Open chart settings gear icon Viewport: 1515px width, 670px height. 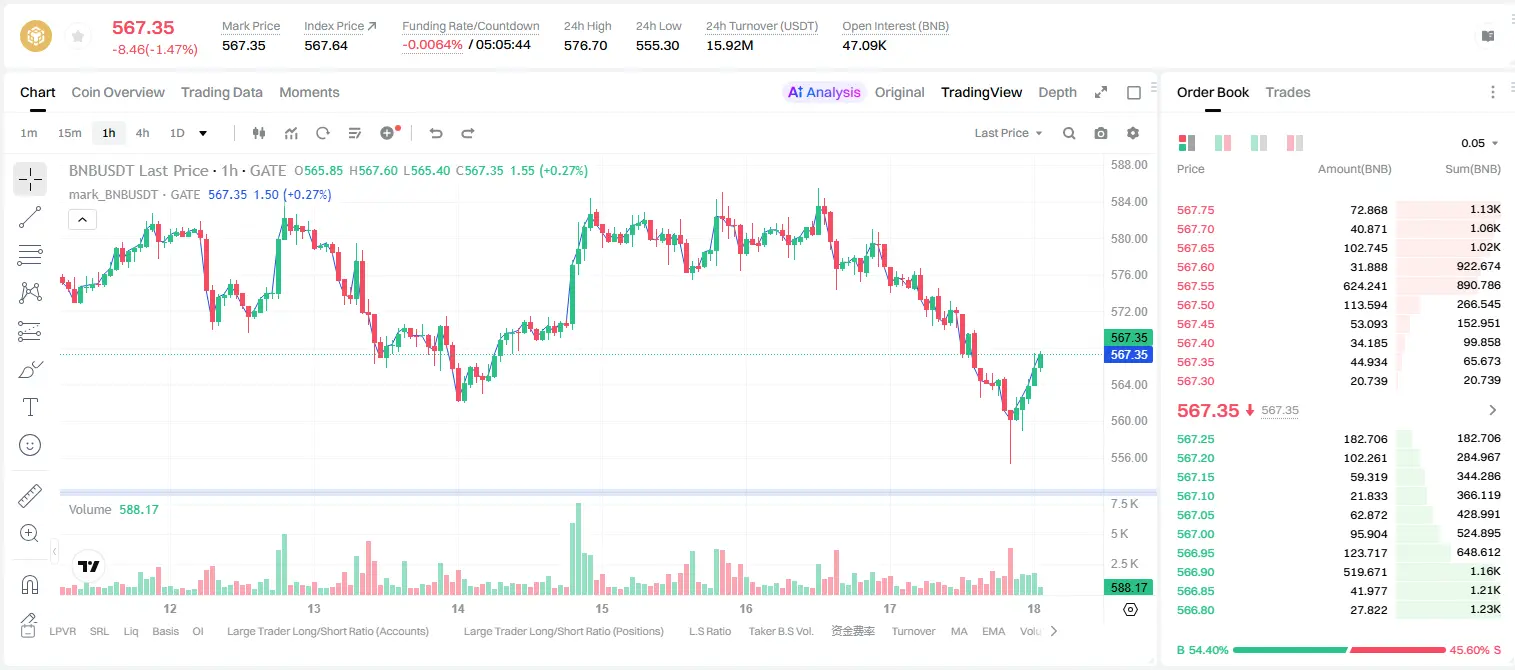click(1133, 133)
